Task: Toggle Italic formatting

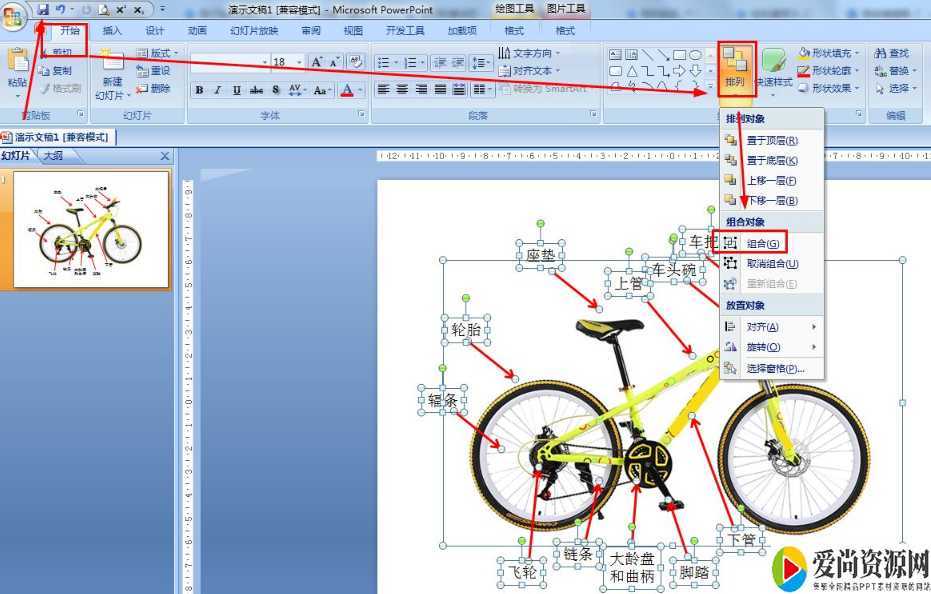Action: tap(218, 90)
